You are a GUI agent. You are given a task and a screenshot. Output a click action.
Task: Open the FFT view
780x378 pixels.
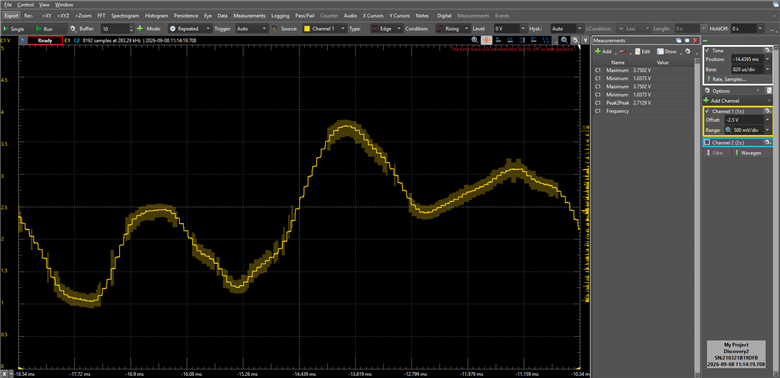[101, 15]
